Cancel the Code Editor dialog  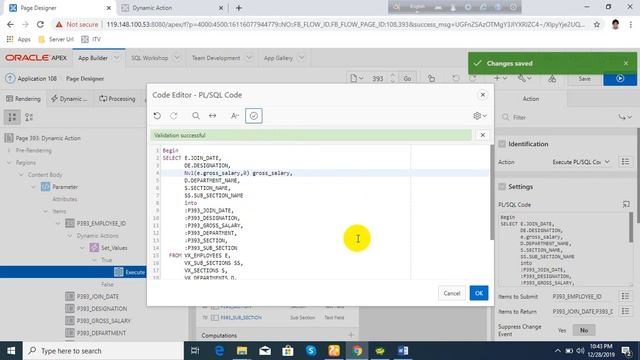point(451,293)
